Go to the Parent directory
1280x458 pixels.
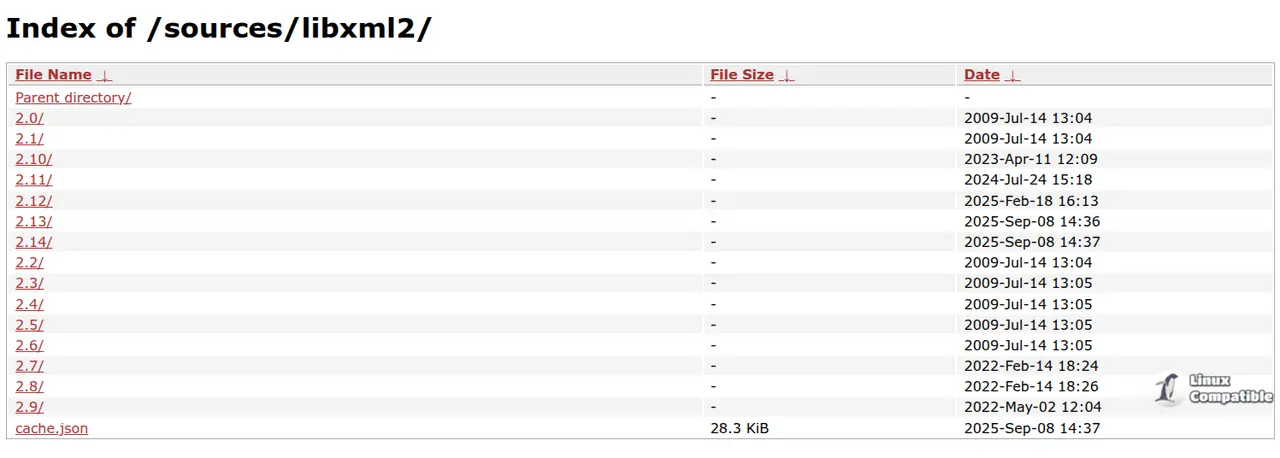pos(73,97)
